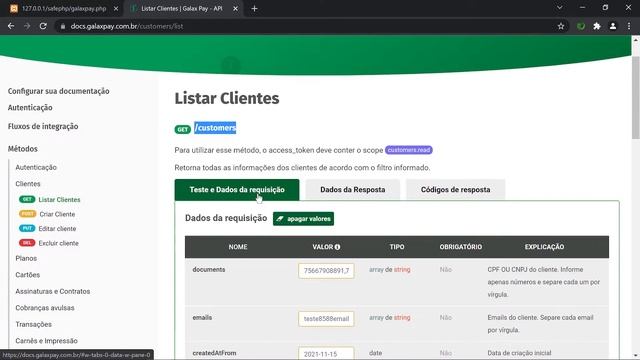Open the Editar cliente sidebar item
The width and height of the screenshot is (640, 360).
point(57,229)
